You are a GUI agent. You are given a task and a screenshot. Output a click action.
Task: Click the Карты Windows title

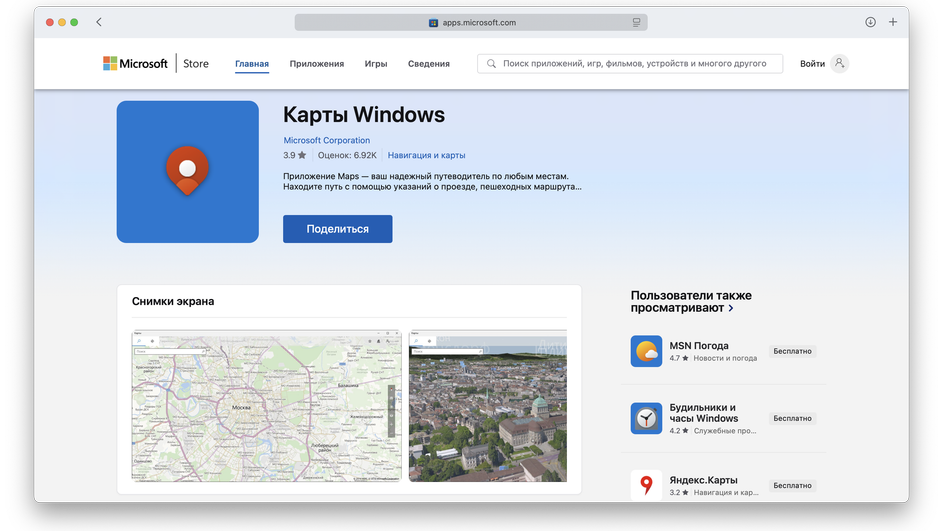click(x=364, y=115)
